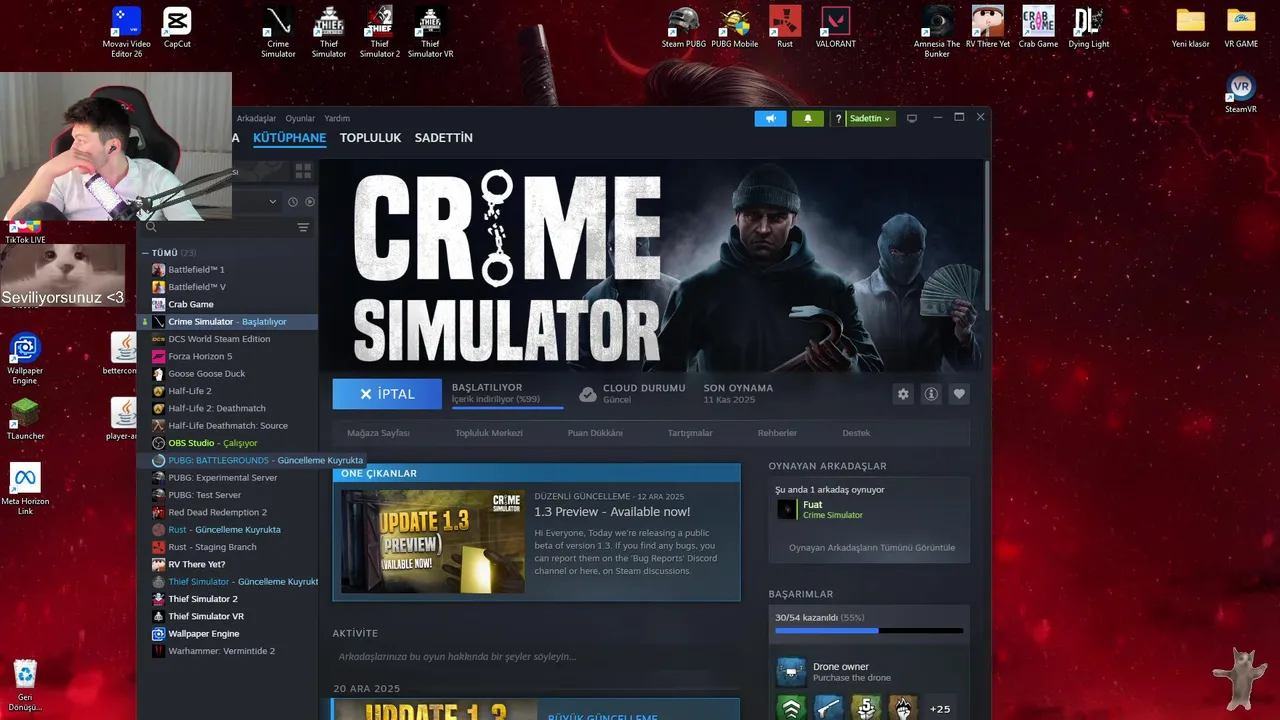Open the Tartışmalar link
1280x720 pixels.
coord(690,433)
